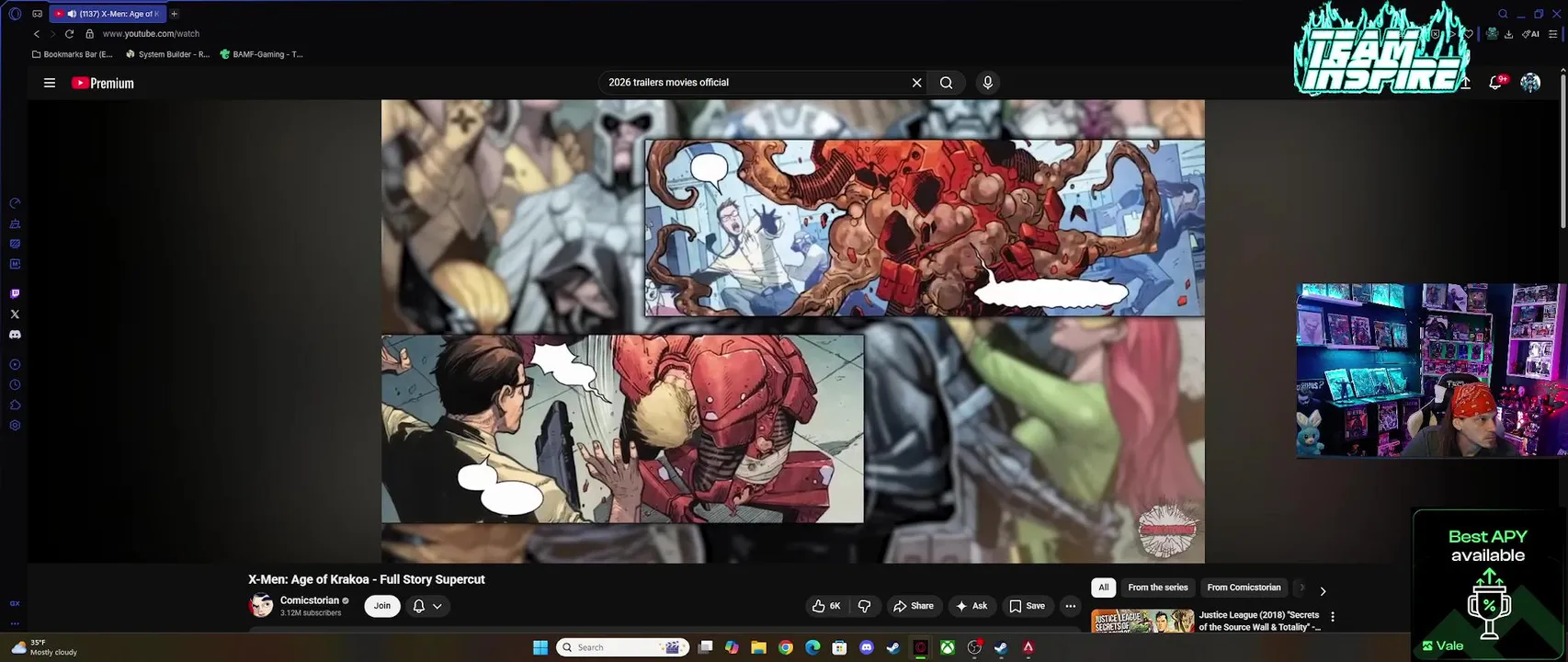Open the Bookmarks Bar folder

click(72, 54)
